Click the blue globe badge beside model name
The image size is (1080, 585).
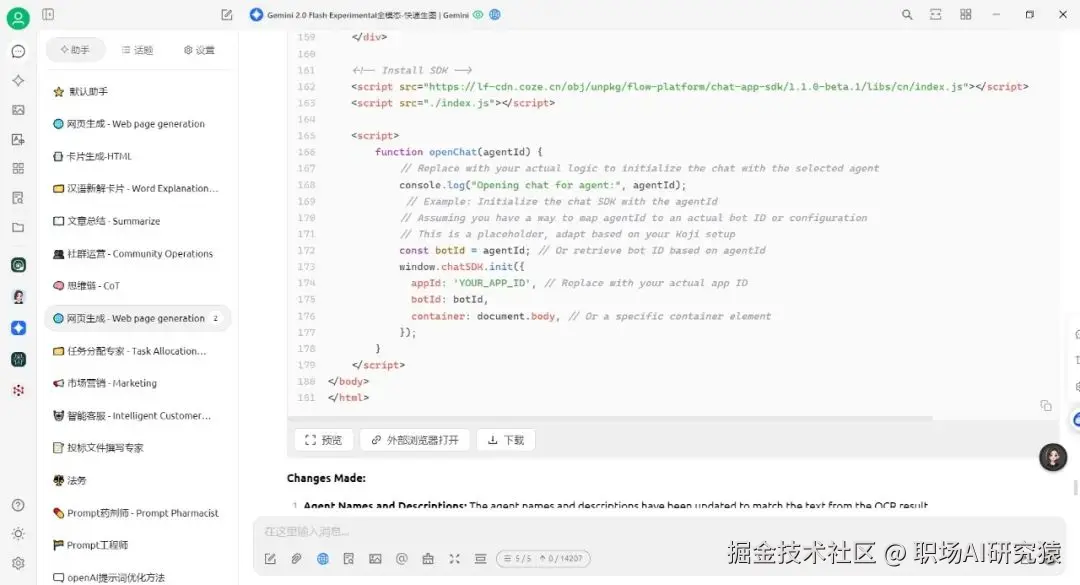pyautogui.click(x=495, y=14)
